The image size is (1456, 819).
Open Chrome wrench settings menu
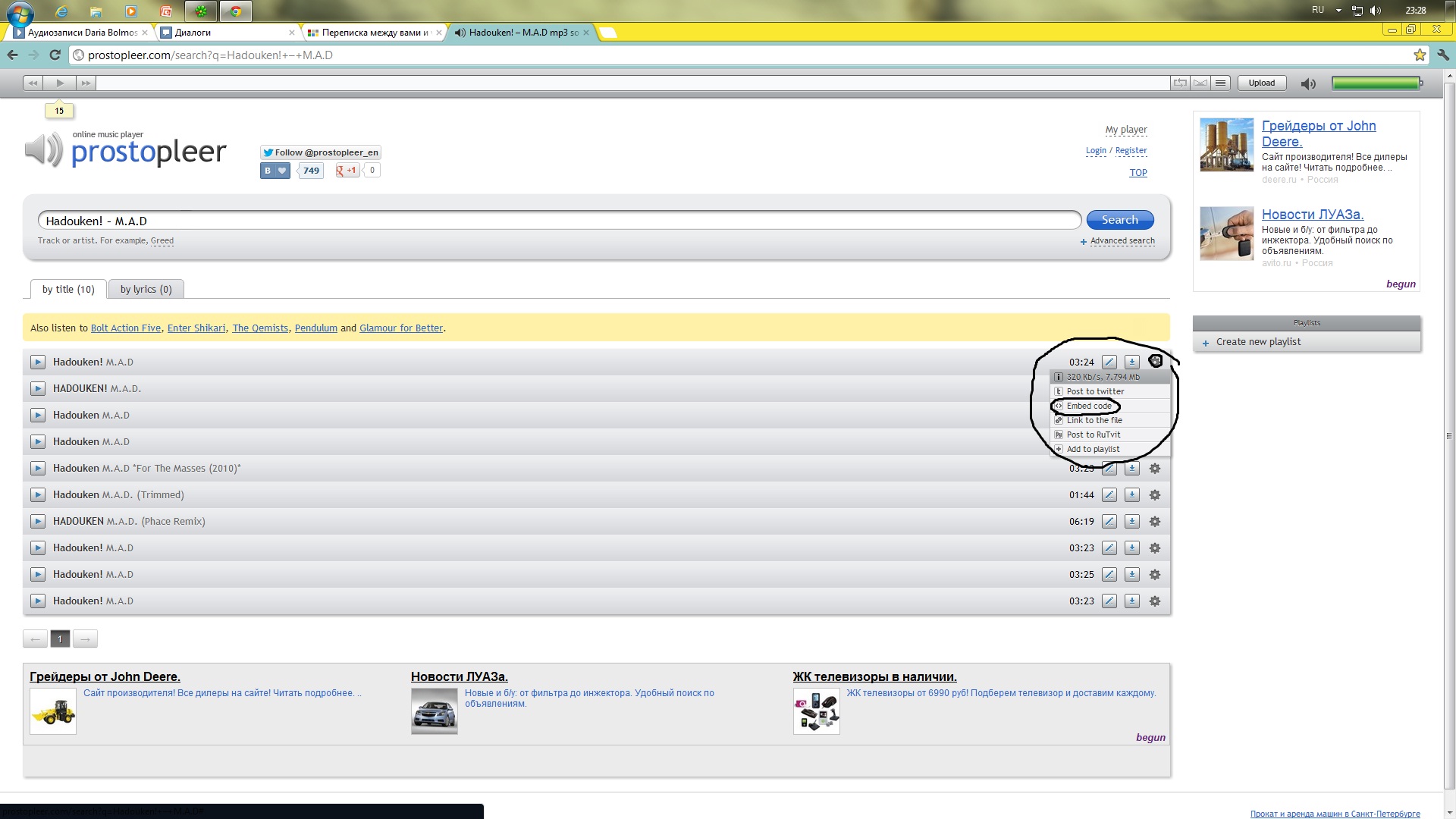coord(1442,55)
